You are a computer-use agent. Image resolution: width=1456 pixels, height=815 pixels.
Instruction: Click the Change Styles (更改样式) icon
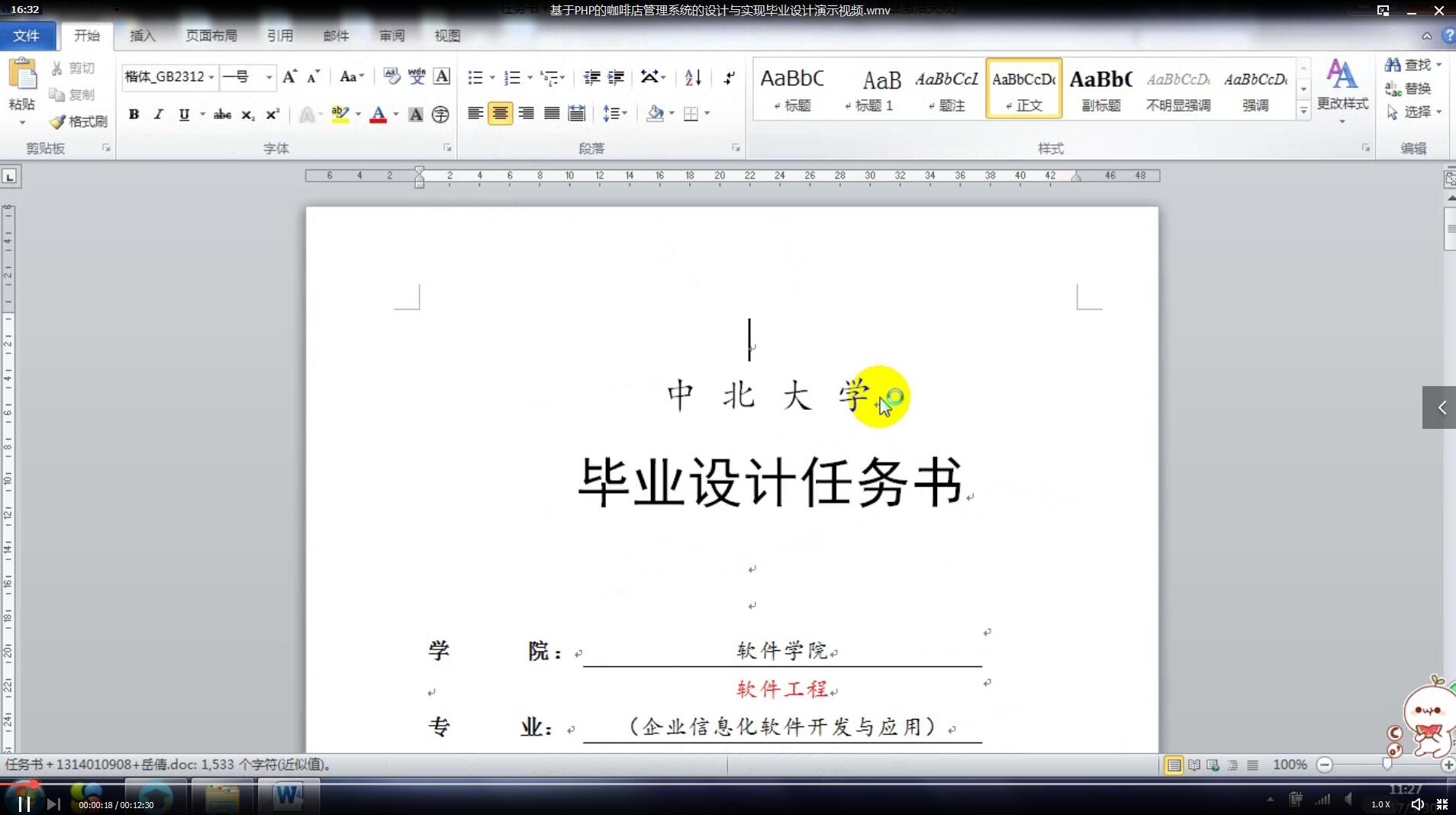pyautogui.click(x=1342, y=74)
